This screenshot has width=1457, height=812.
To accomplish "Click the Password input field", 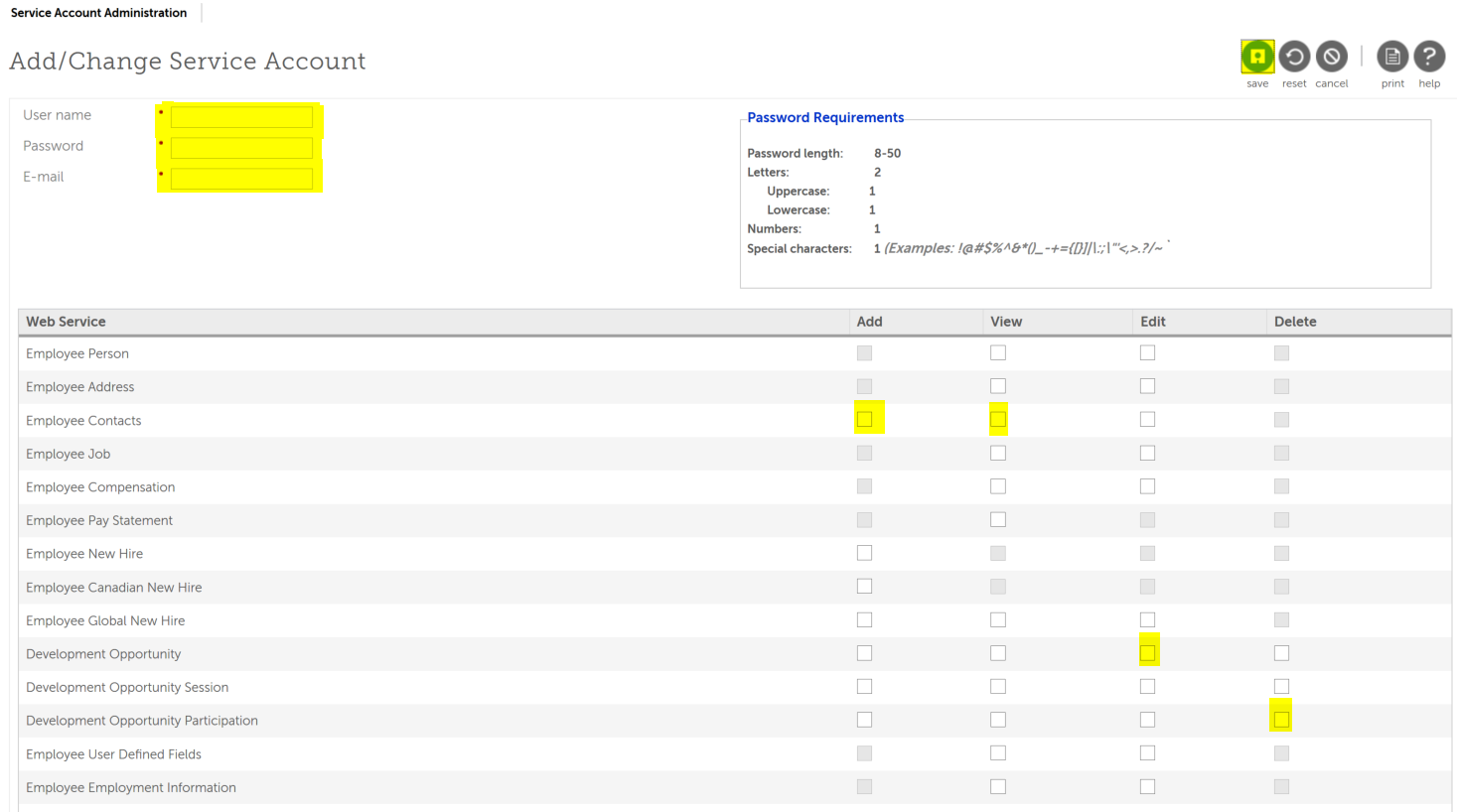I will (241, 148).
